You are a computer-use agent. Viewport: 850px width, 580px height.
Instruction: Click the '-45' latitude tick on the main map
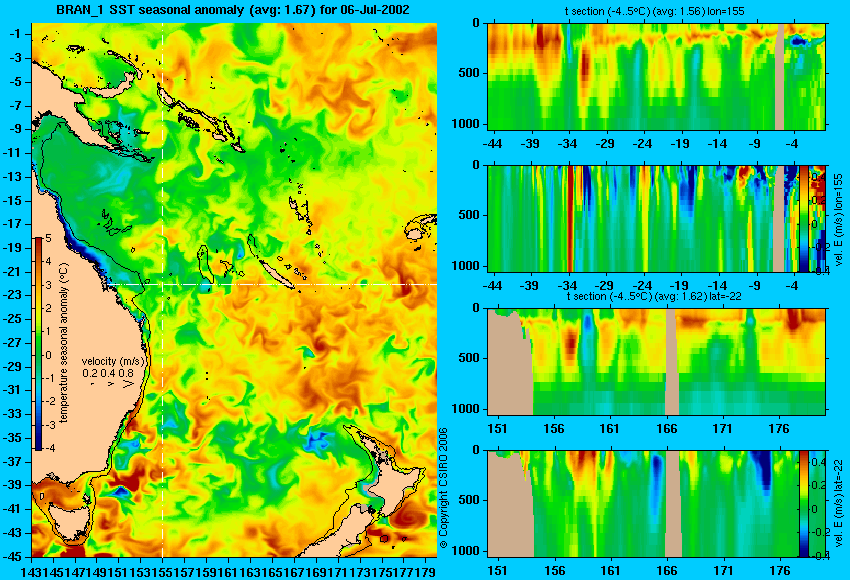pyautogui.click(x=14, y=557)
